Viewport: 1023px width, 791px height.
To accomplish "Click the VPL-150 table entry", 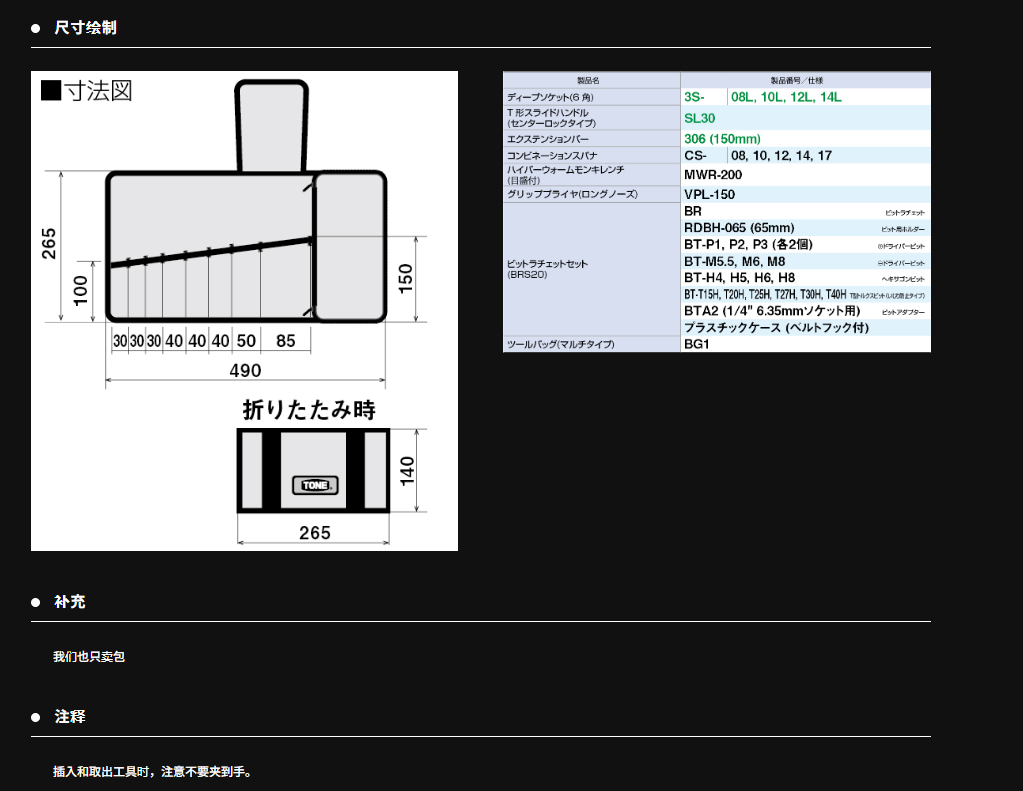I will pyautogui.click(x=709, y=194).
